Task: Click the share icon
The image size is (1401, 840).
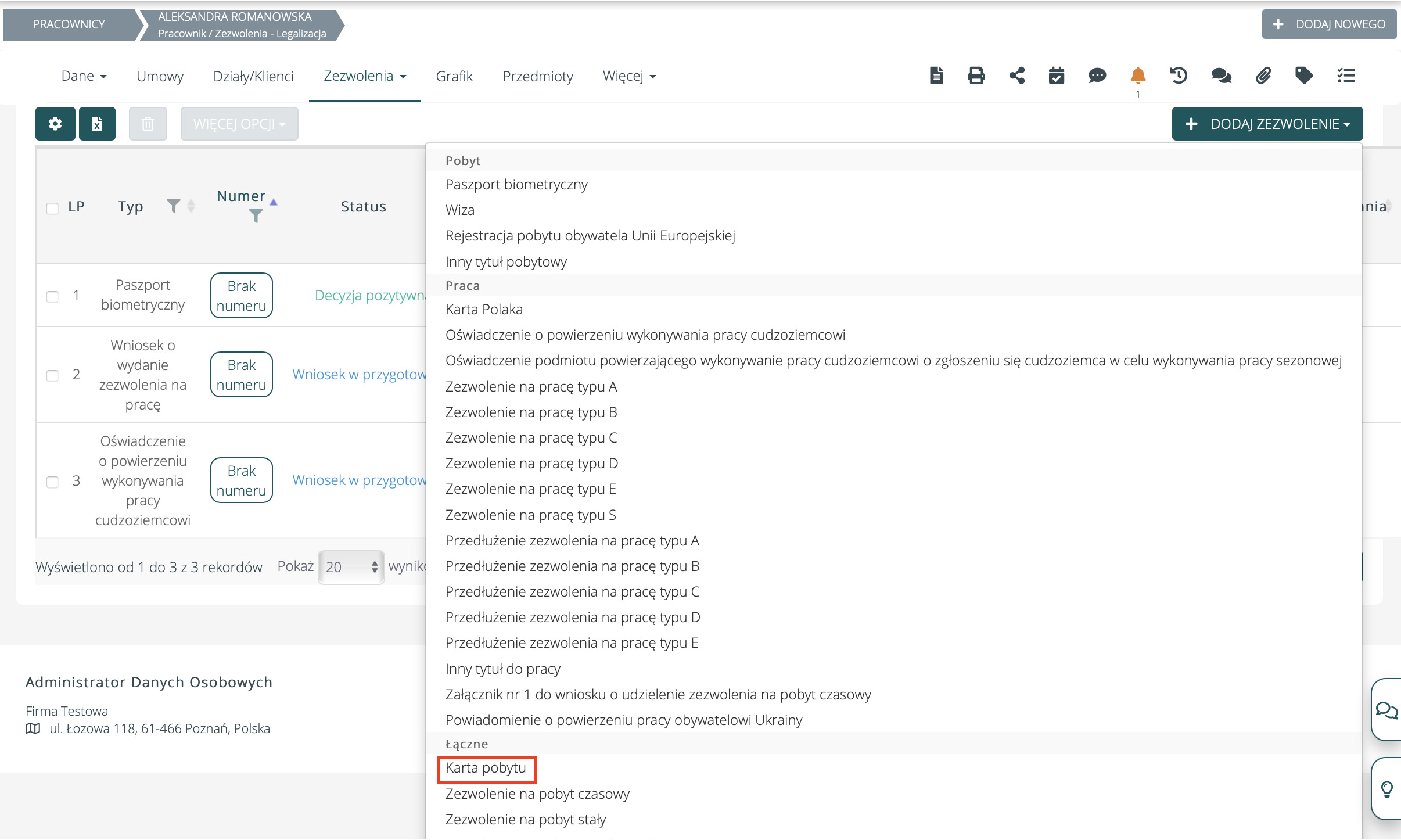Action: coord(1016,76)
